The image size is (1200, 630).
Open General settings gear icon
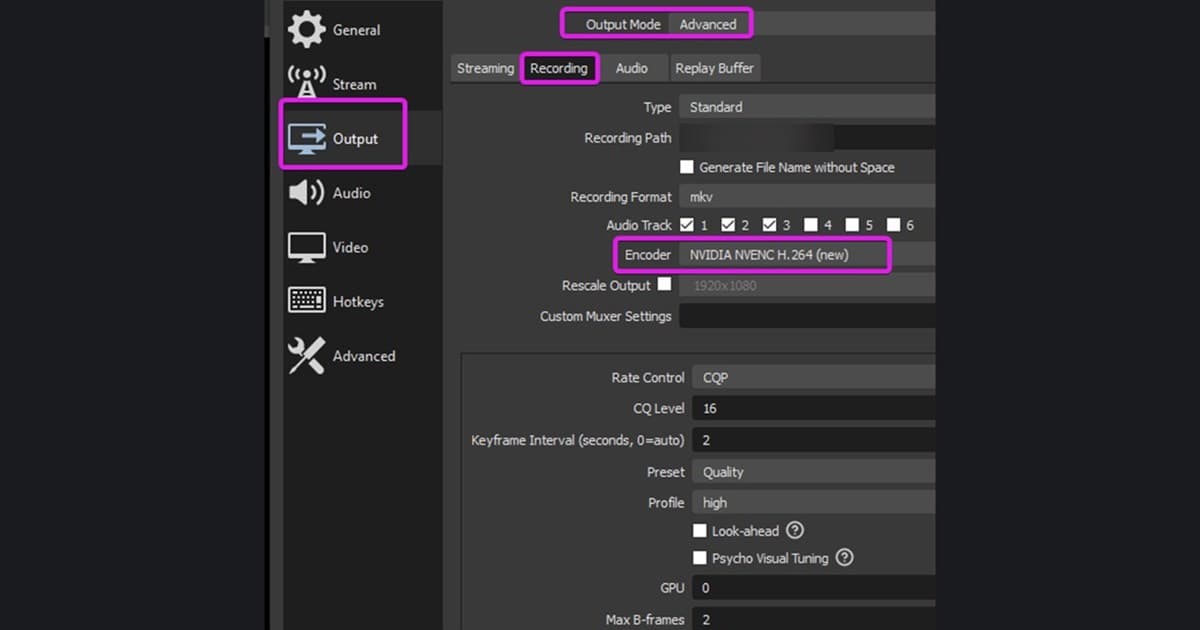(306, 29)
